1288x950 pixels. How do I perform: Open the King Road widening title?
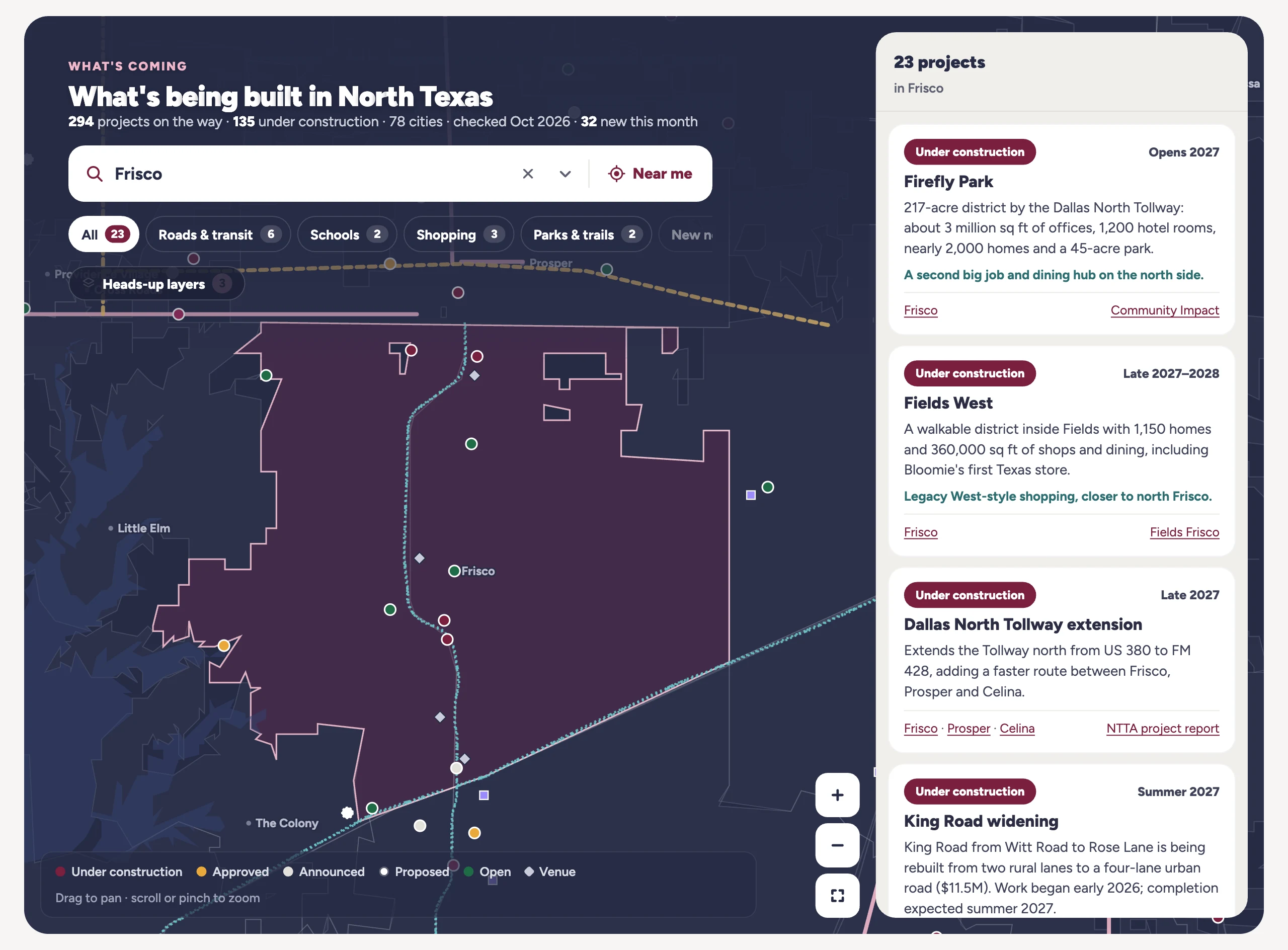click(981, 821)
